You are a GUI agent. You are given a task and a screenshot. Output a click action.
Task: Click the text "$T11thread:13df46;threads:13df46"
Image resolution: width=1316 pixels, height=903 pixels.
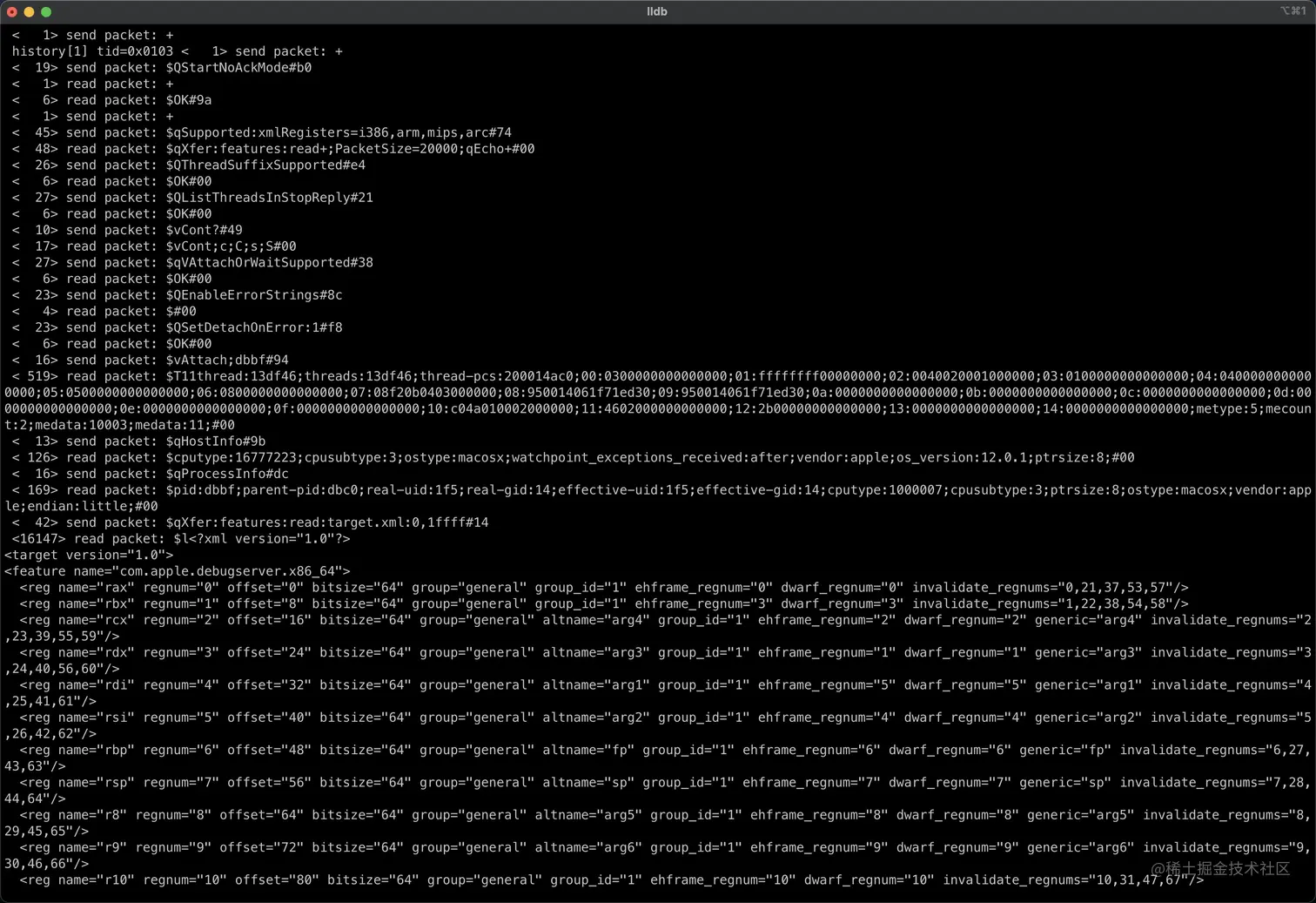(289, 376)
